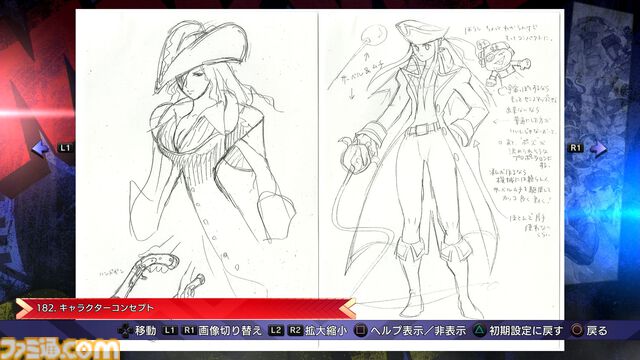The height and width of the screenshot is (360, 640).
Task: Click 戻る to go back
Action: (597, 331)
